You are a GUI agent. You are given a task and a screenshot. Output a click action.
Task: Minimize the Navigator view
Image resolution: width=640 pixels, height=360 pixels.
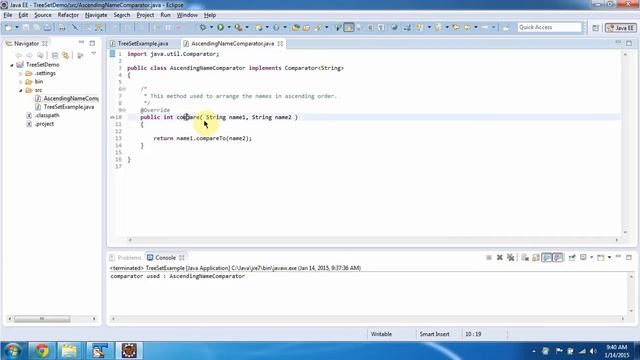[81, 43]
